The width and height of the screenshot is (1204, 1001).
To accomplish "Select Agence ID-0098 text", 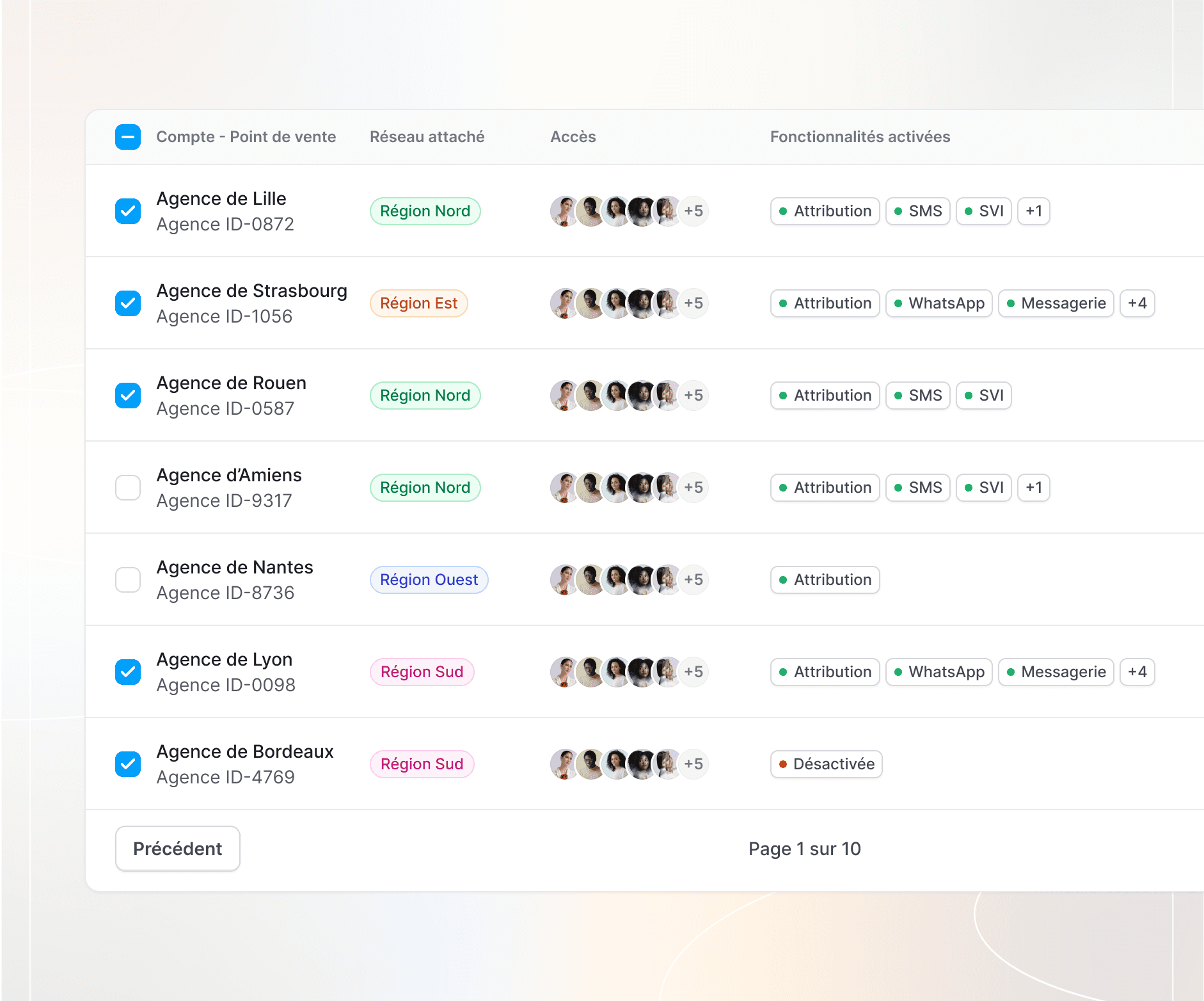I will pyautogui.click(x=226, y=685).
